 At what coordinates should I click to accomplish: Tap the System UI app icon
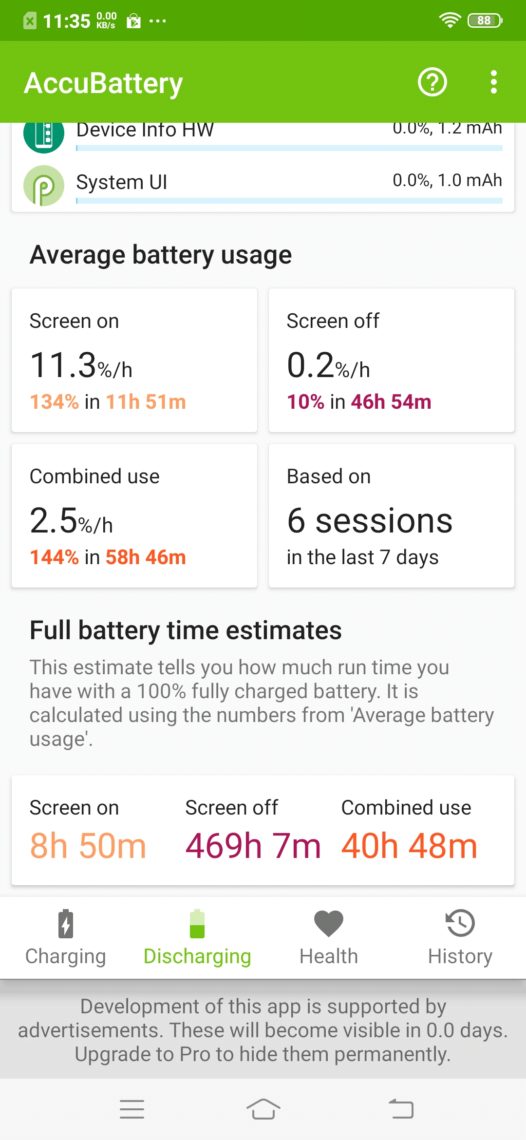tap(44, 186)
